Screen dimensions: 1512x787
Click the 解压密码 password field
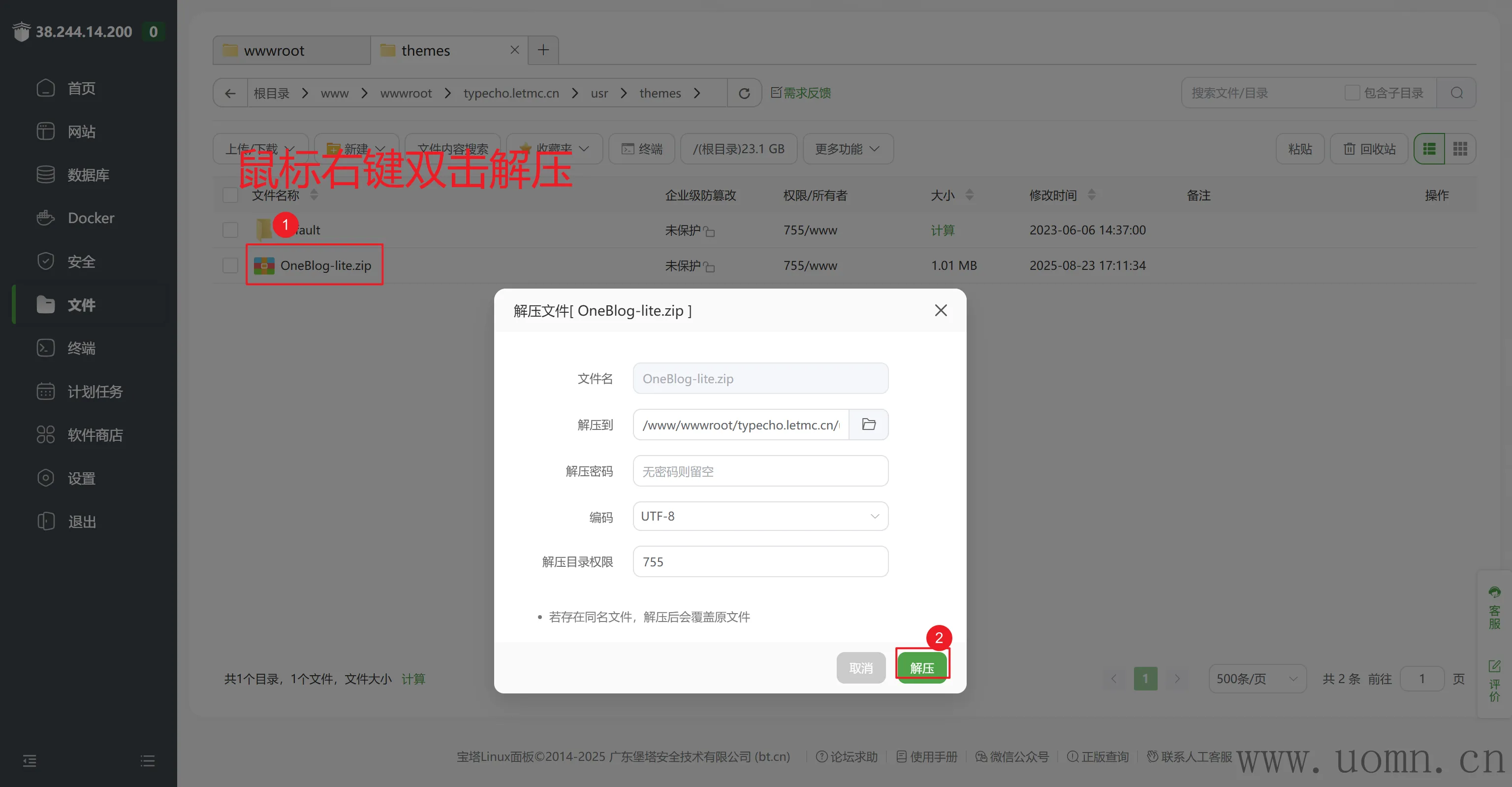(x=760, y=471)
